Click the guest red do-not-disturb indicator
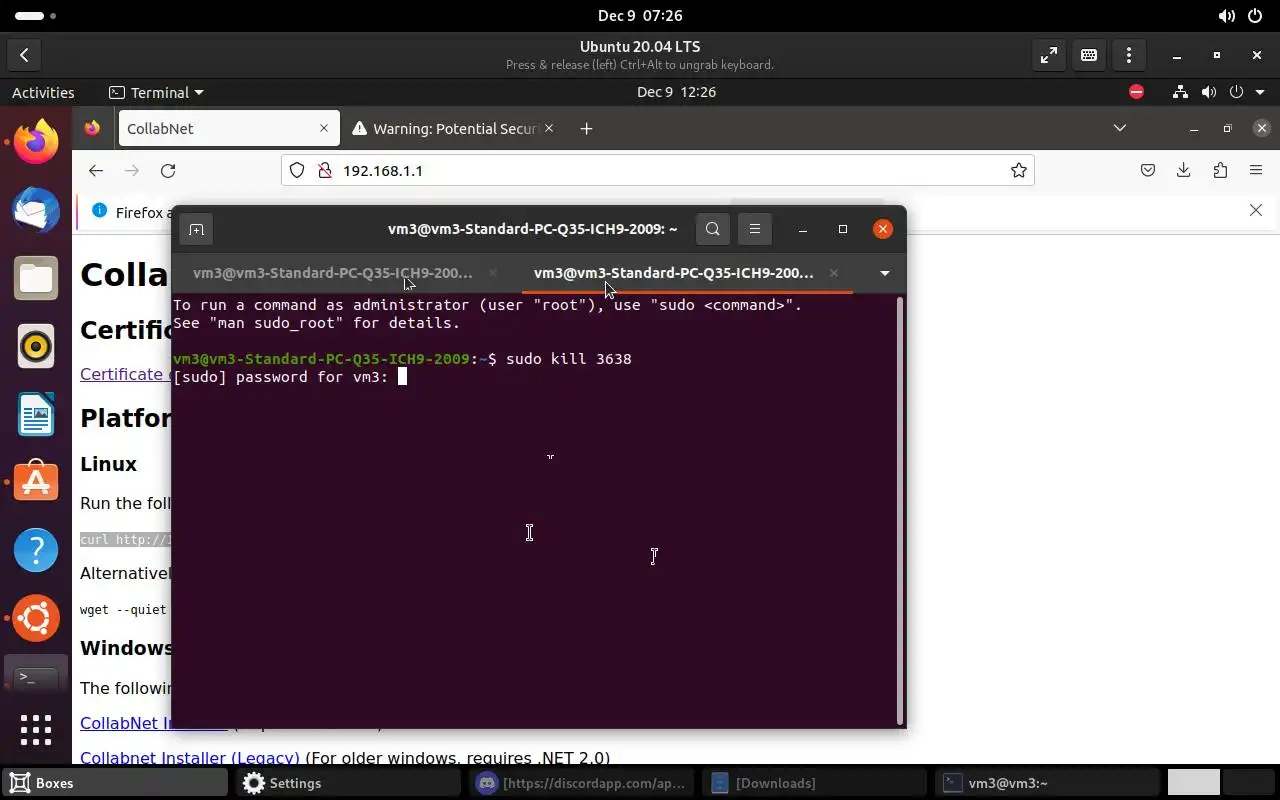 coord(1136,92)
